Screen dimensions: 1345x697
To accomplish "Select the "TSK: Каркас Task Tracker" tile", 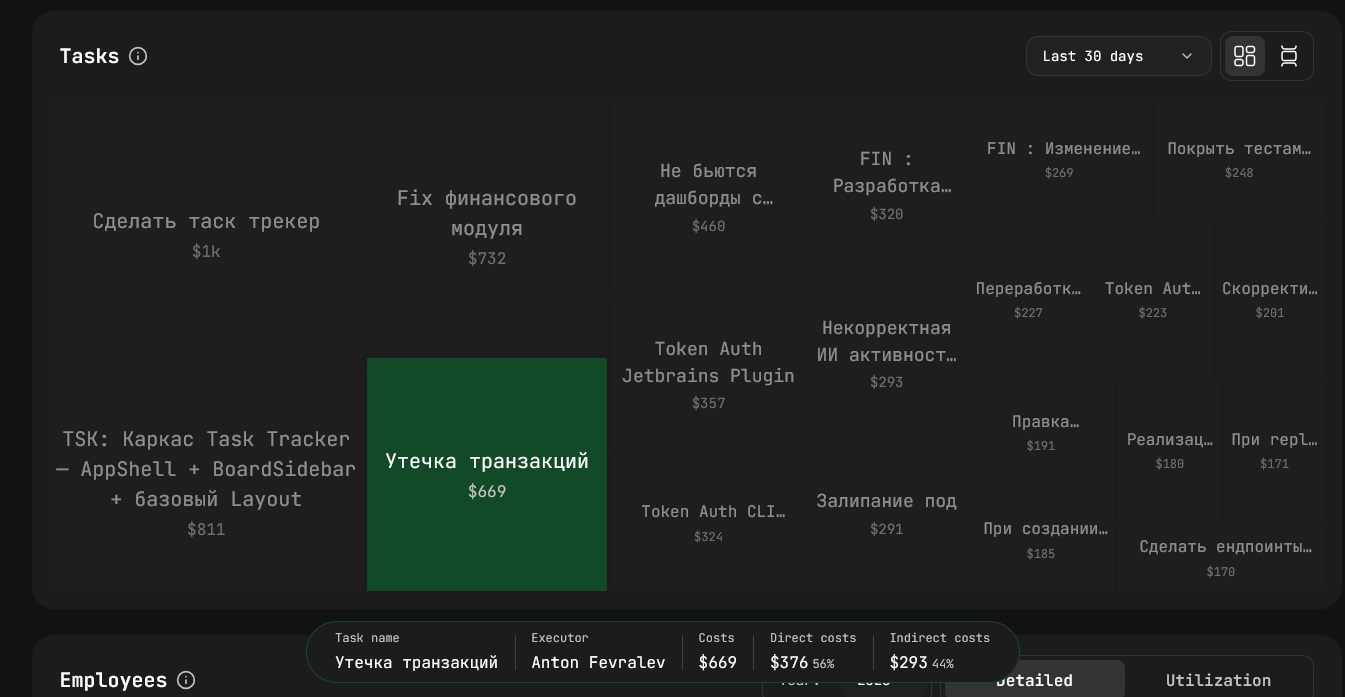I will click(206, 475).
